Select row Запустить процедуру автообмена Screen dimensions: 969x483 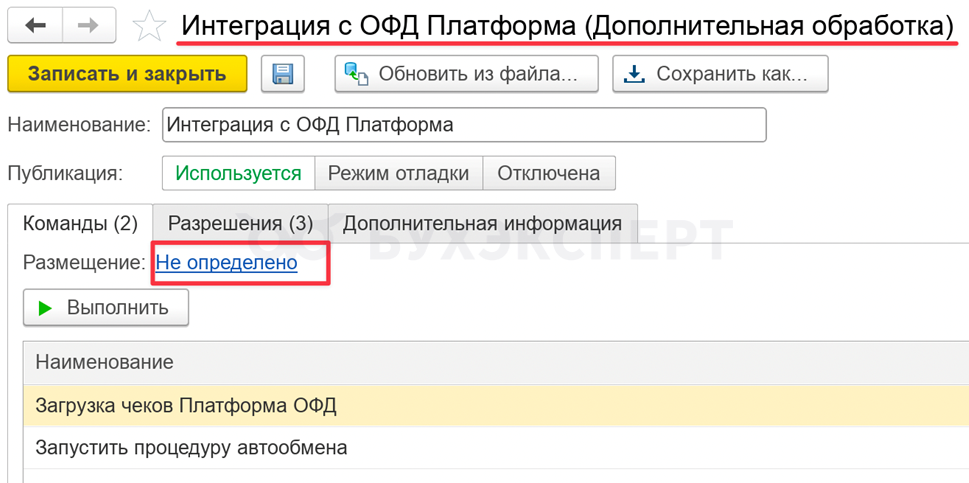point(496,447)
